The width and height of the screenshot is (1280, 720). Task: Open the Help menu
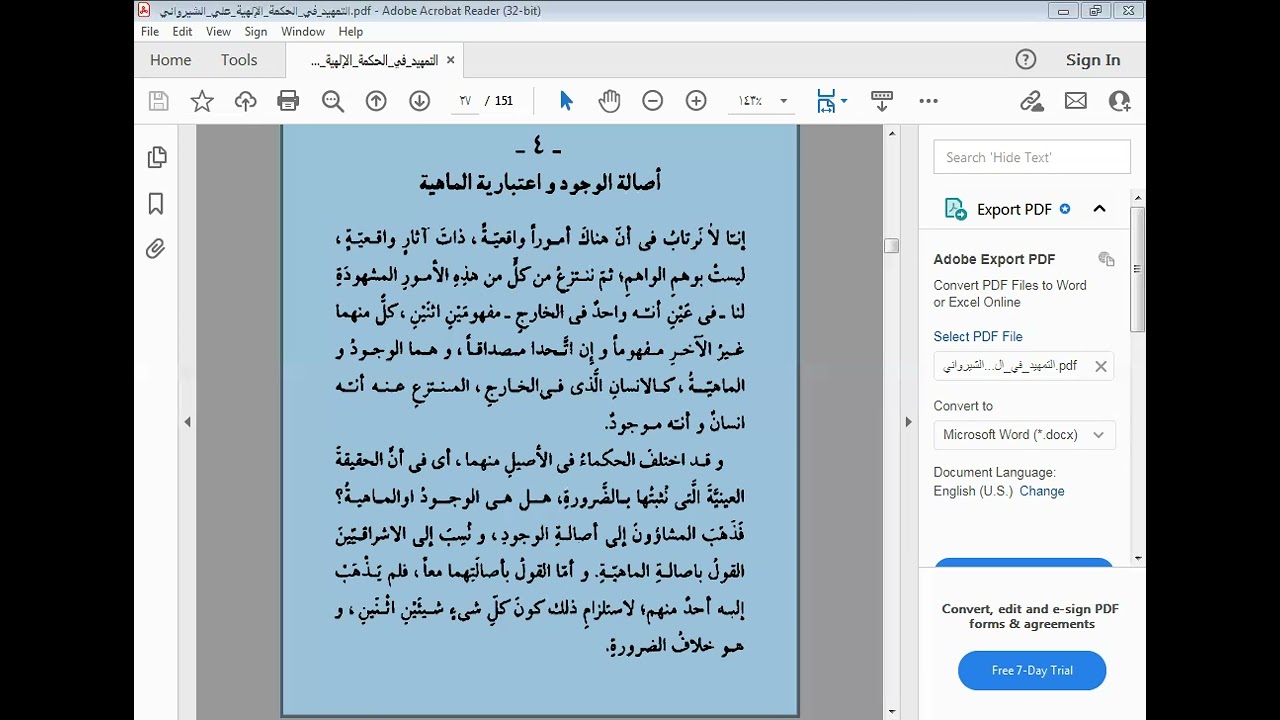pyautogui.click(x=351, y=31)
